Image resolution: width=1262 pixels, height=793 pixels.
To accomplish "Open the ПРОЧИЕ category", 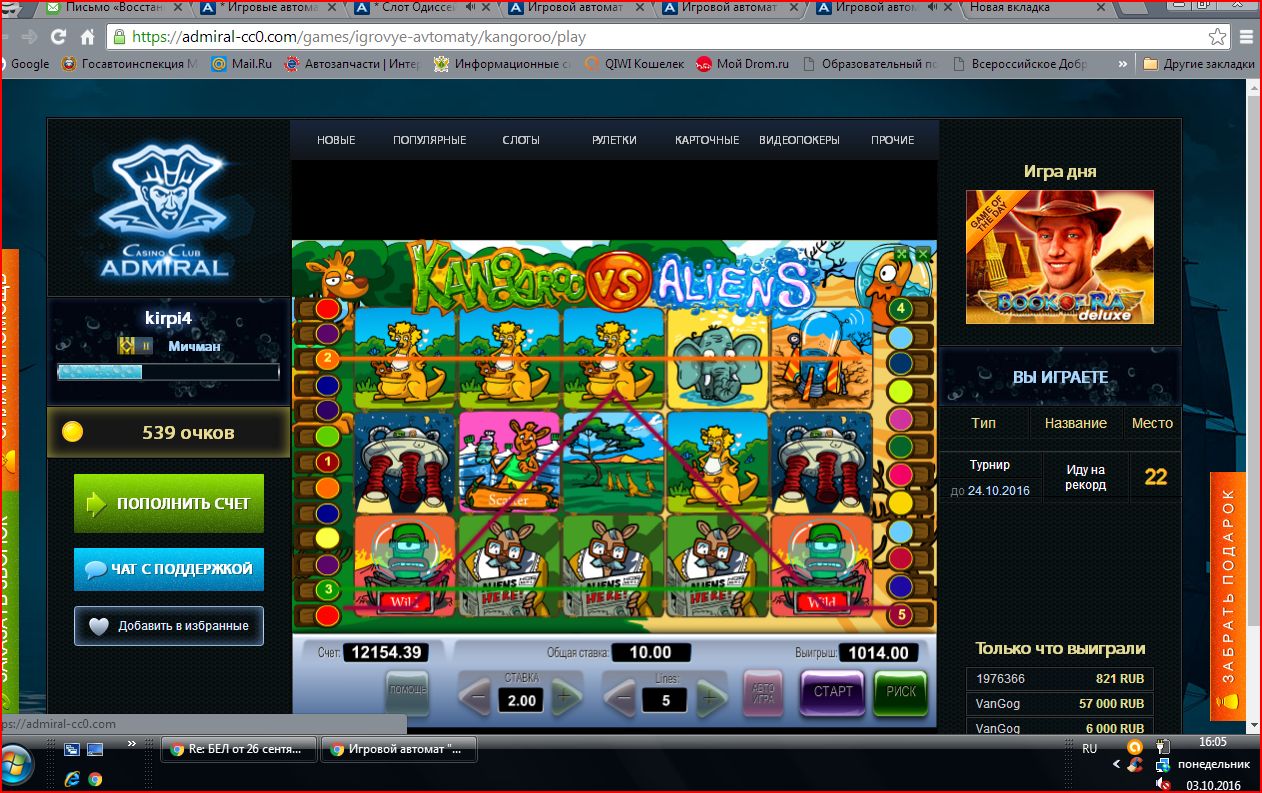I will coord(893,140).
